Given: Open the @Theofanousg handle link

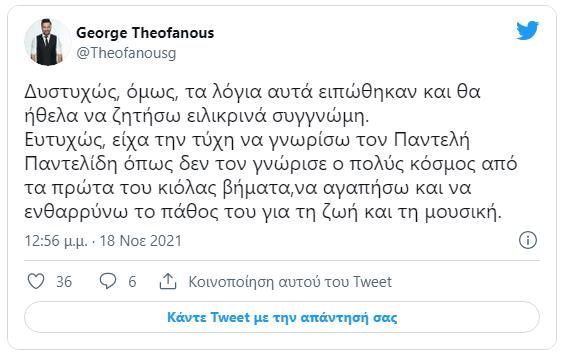Looking at the screenshot, I should pos(126,53).
